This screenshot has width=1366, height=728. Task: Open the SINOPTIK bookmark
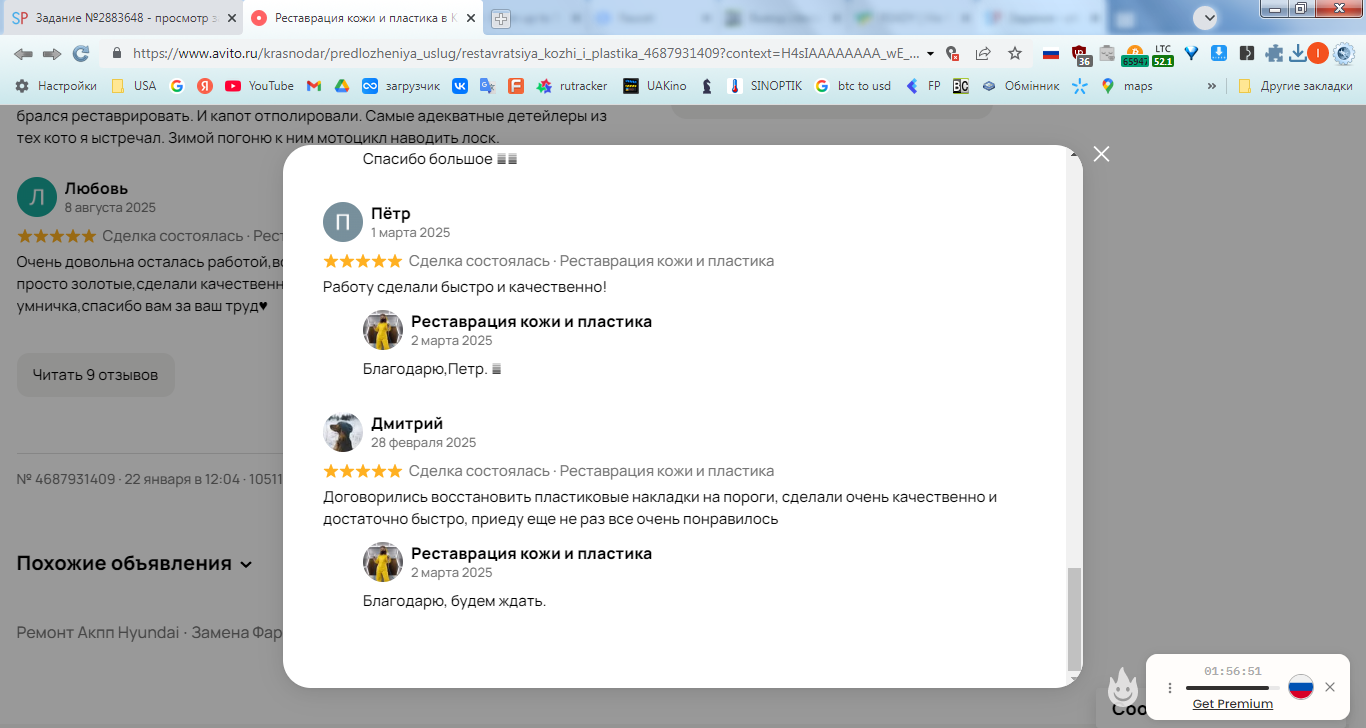click(764, 86)
